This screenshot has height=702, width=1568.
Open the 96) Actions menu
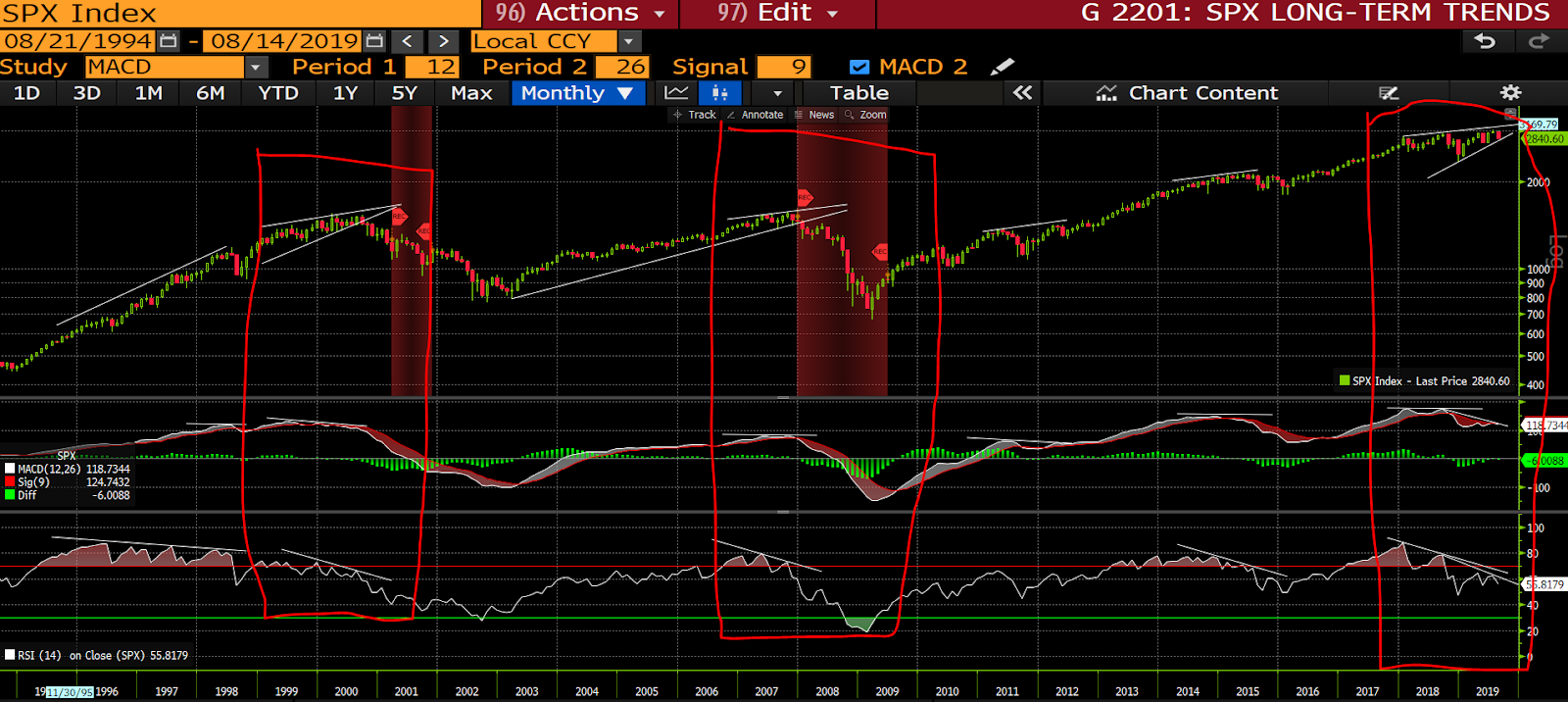click(580, 13)
